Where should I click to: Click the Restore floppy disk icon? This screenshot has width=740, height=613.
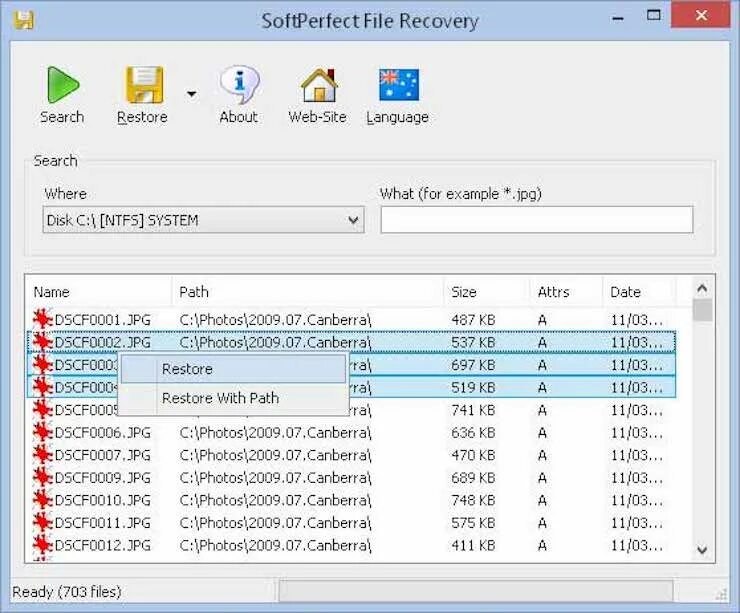(x=144, y=85)
